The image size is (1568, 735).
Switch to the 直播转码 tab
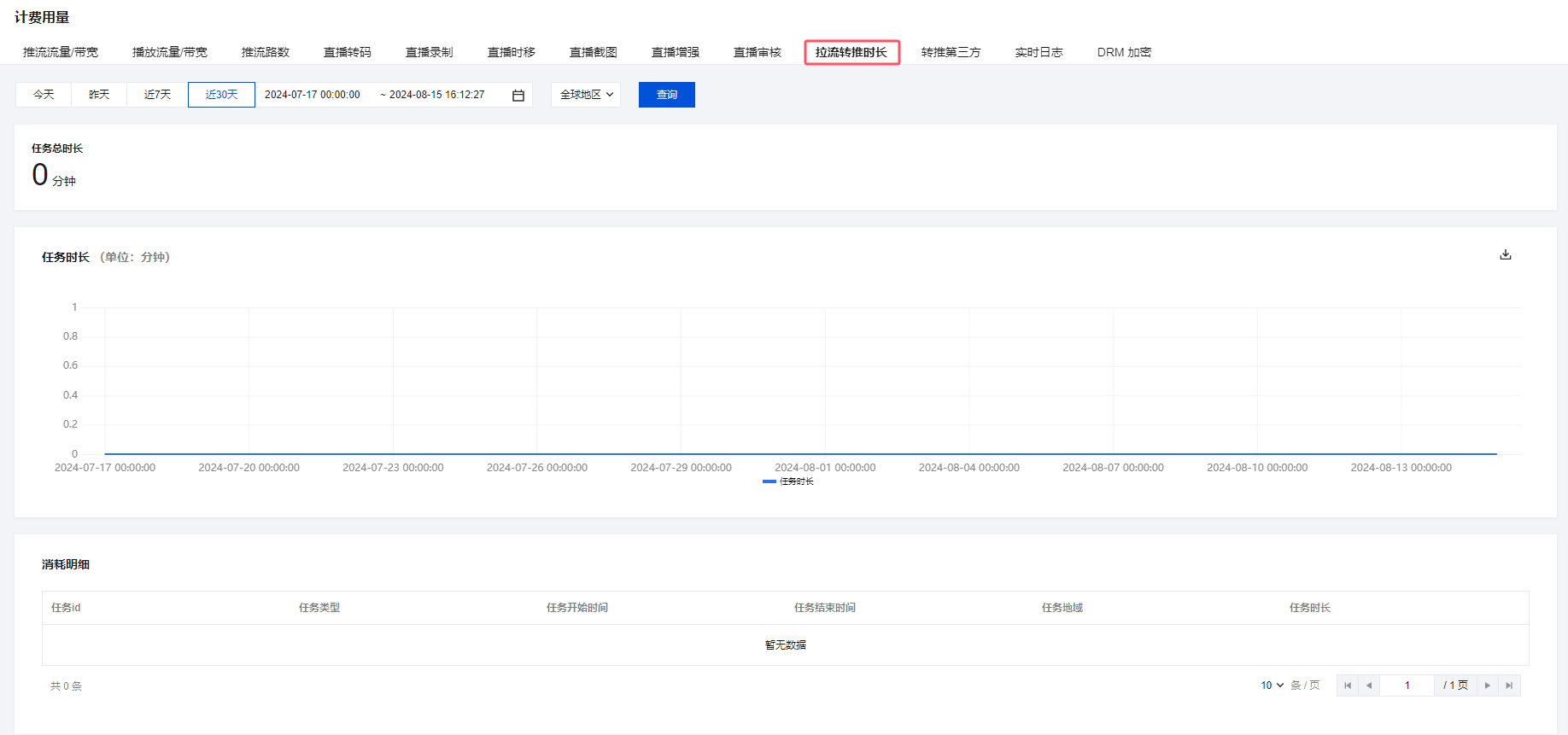click(347, 52)
